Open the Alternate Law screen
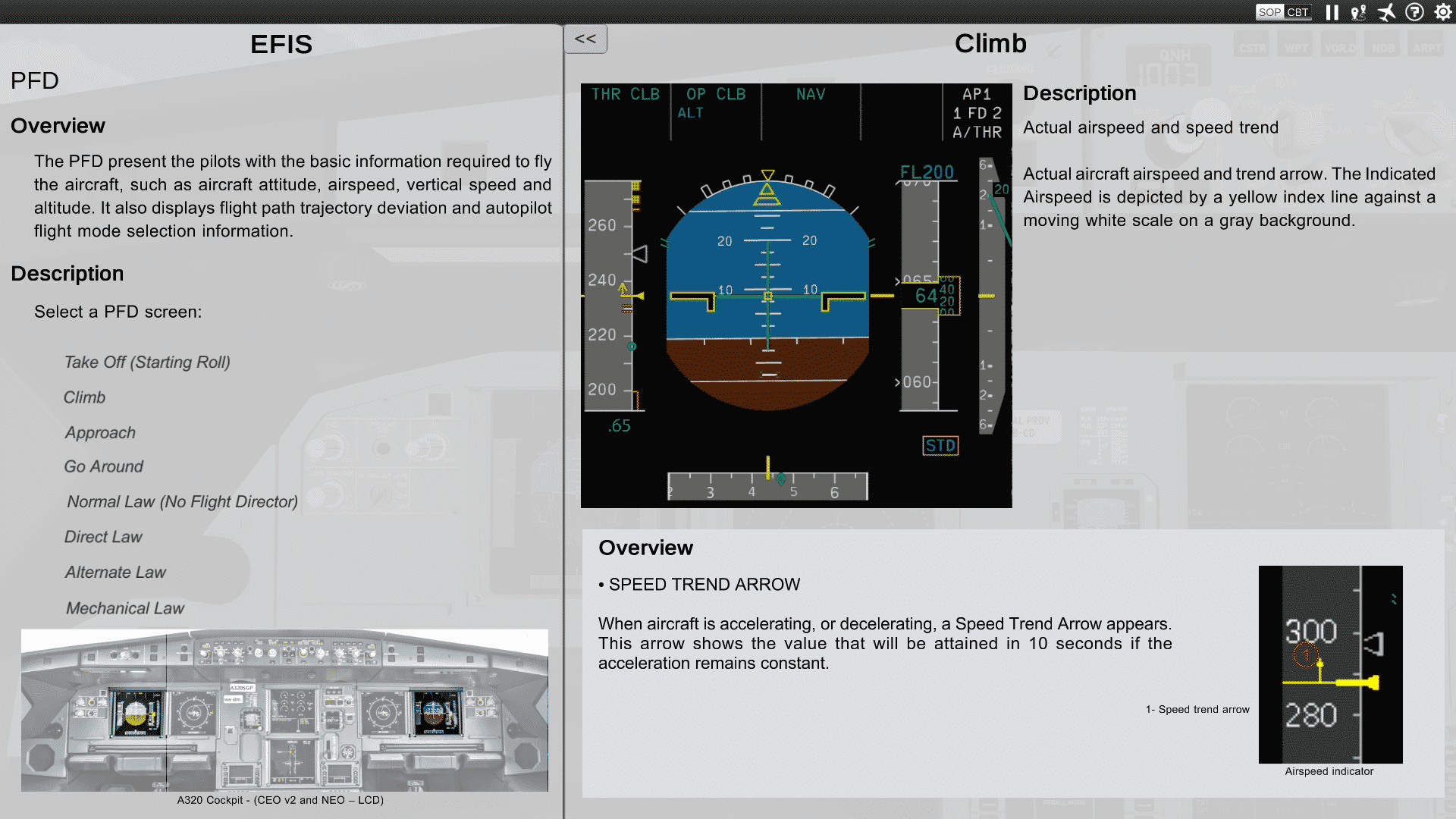 pyautogui.click(x=115, y=573)
